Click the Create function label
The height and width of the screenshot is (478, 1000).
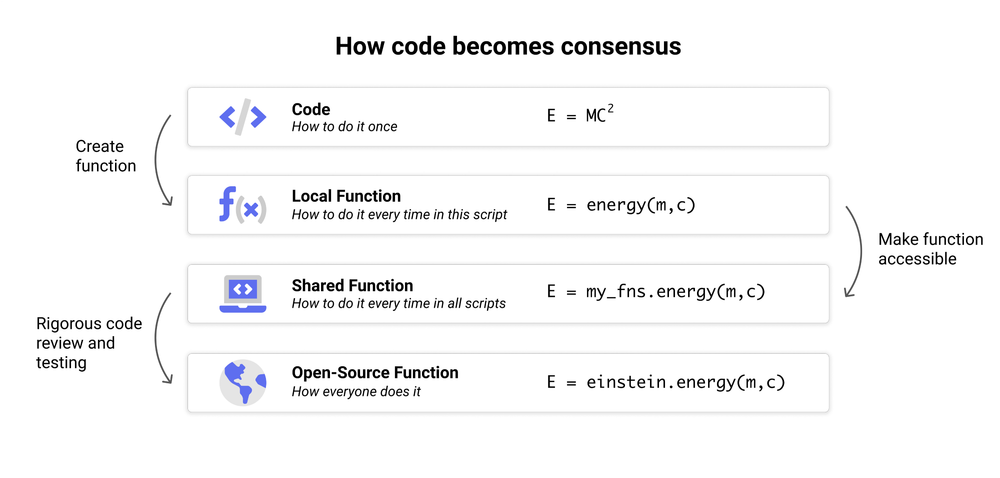[x=105, y=156]
